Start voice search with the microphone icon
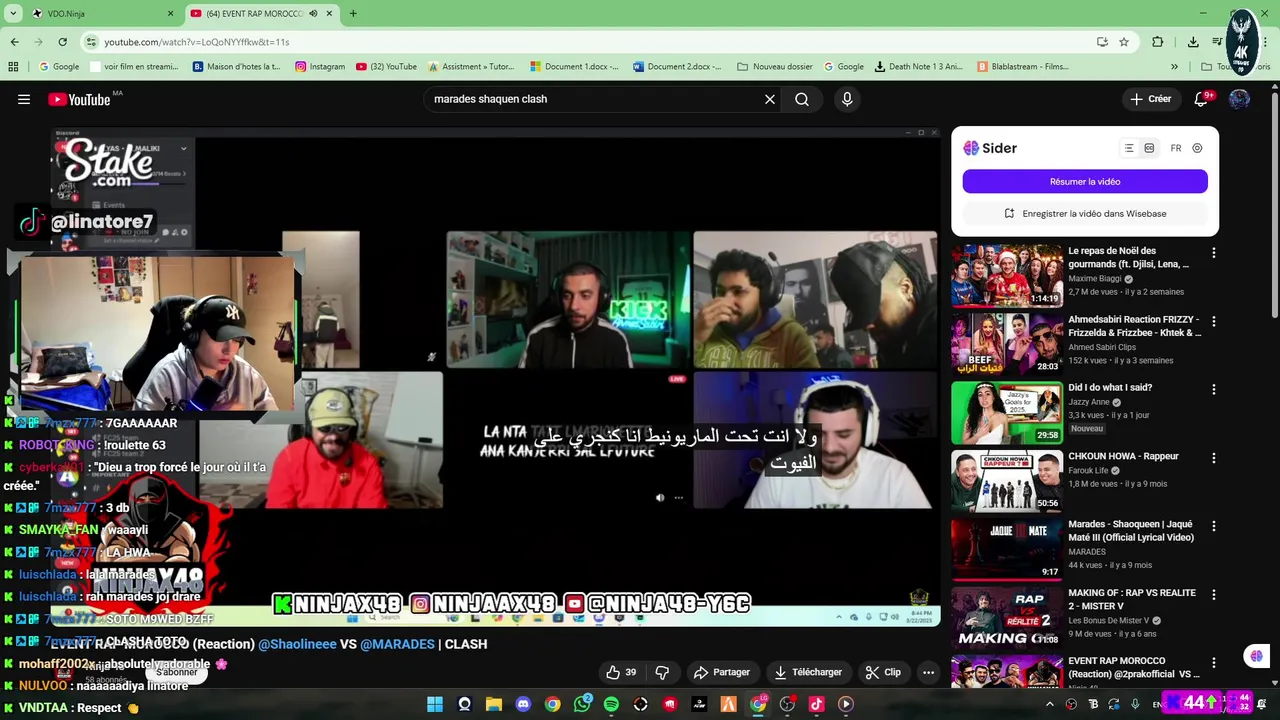 847,99
